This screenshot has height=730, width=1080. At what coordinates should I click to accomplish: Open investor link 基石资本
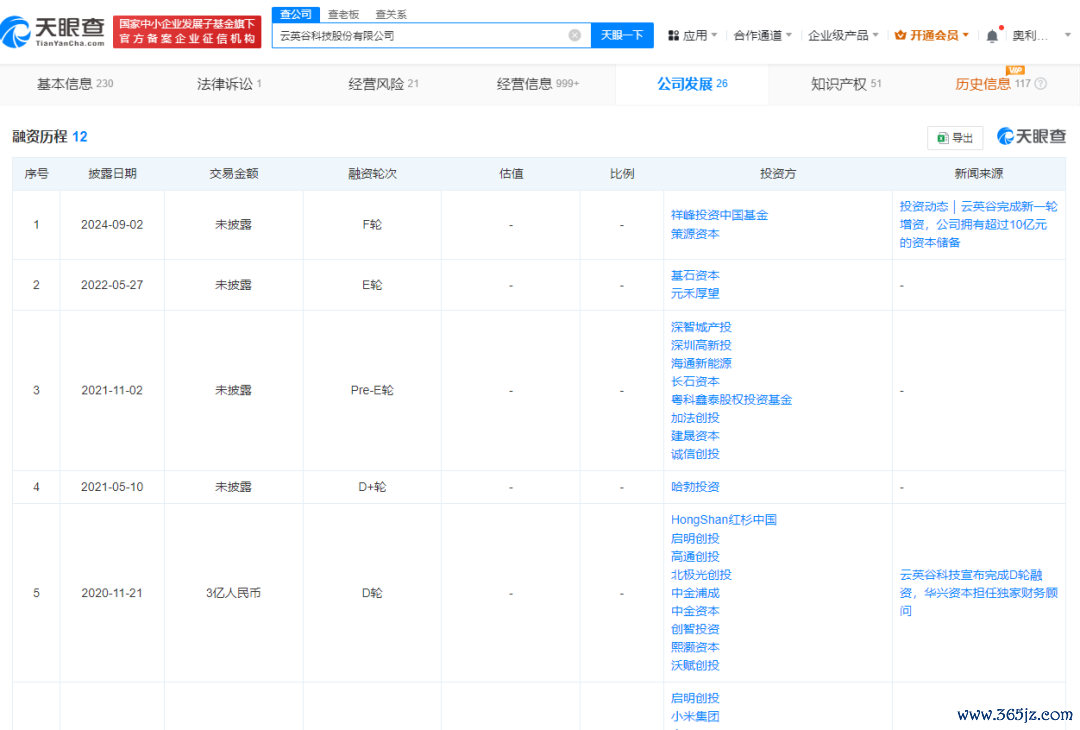(x=695, y=275)
